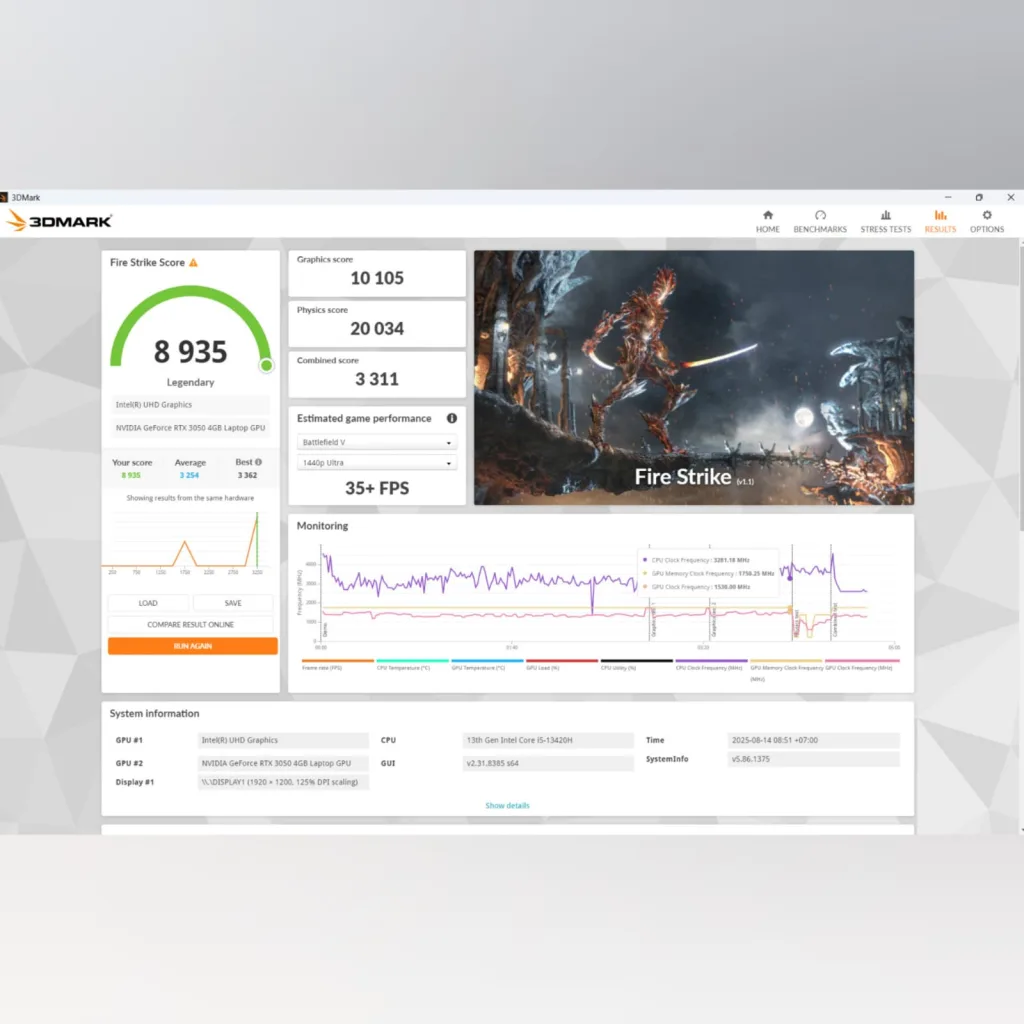Toggle the GPU Memory Clock Frequency legend item
This screenshot has width=1024, height=1024.
pos(786,669)
